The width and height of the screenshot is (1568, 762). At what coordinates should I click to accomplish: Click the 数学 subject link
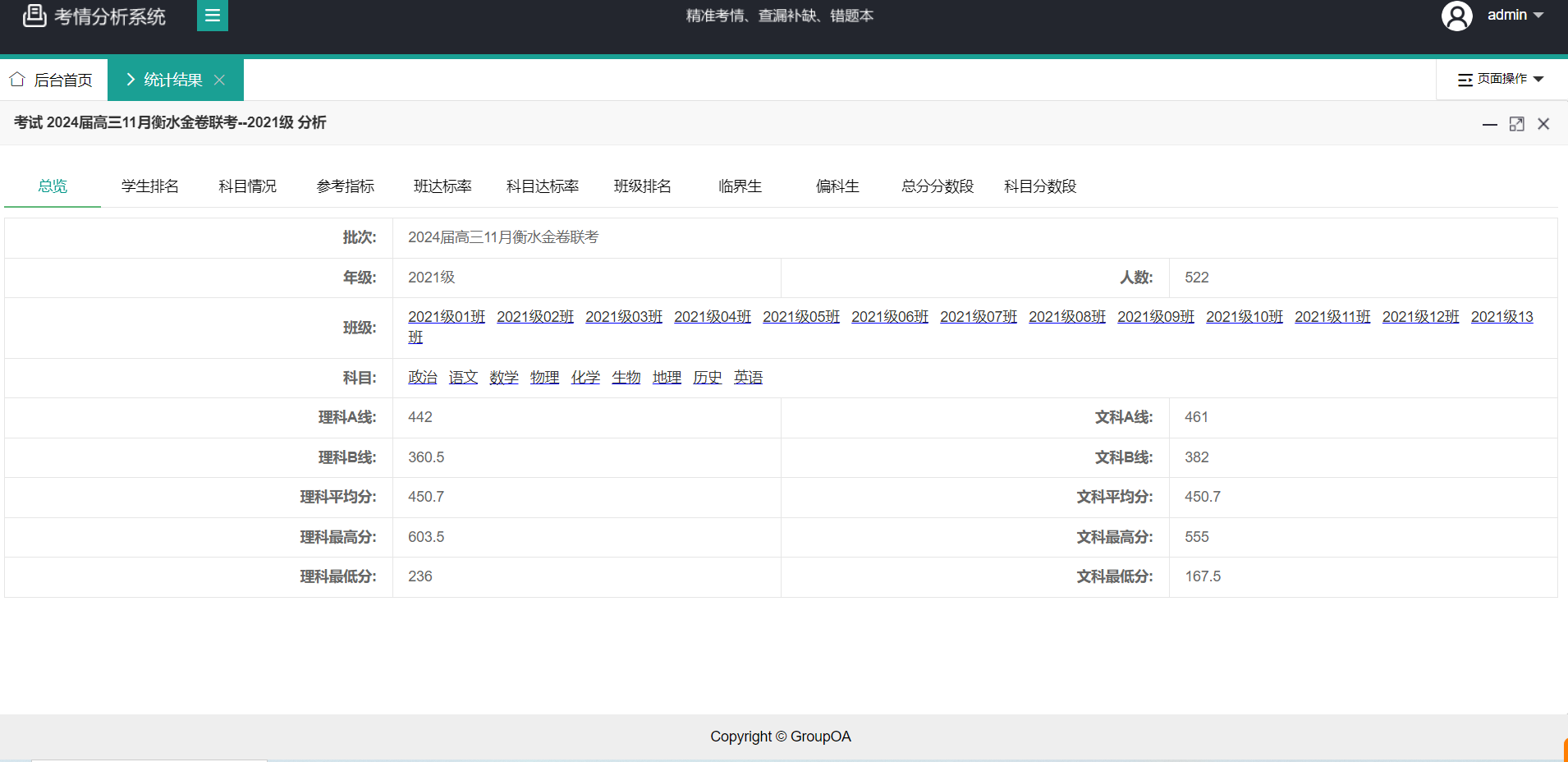[504, 377]
